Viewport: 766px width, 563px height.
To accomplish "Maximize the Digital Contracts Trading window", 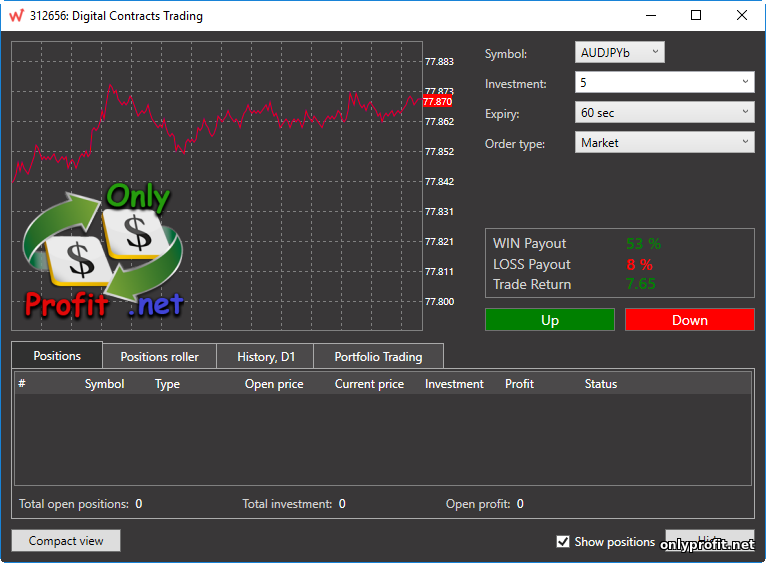I will (696, 16).
